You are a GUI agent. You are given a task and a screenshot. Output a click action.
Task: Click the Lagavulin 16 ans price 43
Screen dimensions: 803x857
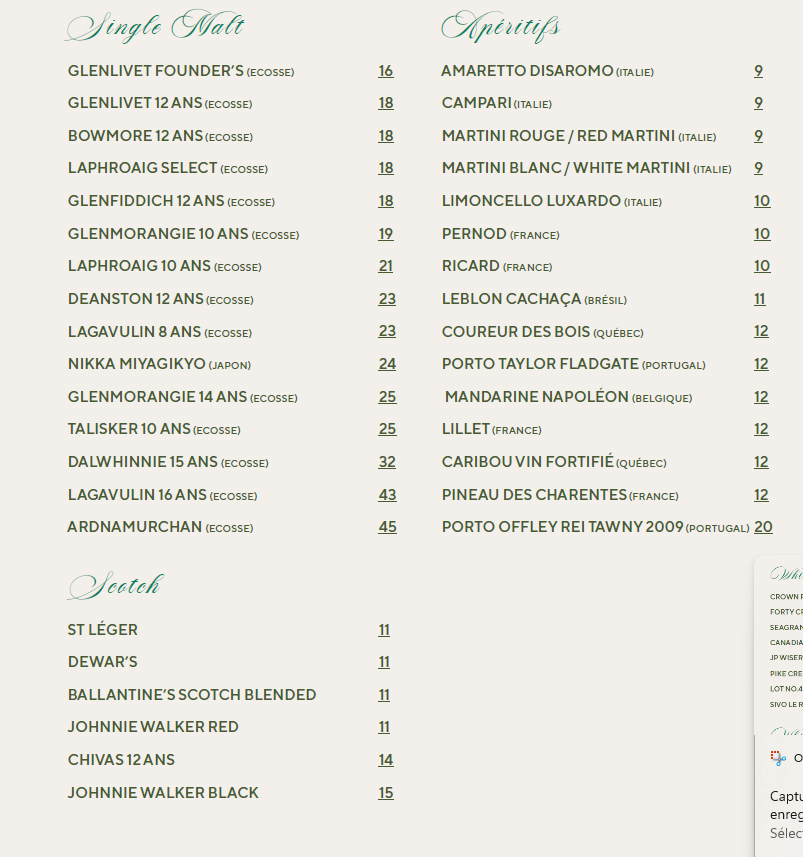(387, 494)
